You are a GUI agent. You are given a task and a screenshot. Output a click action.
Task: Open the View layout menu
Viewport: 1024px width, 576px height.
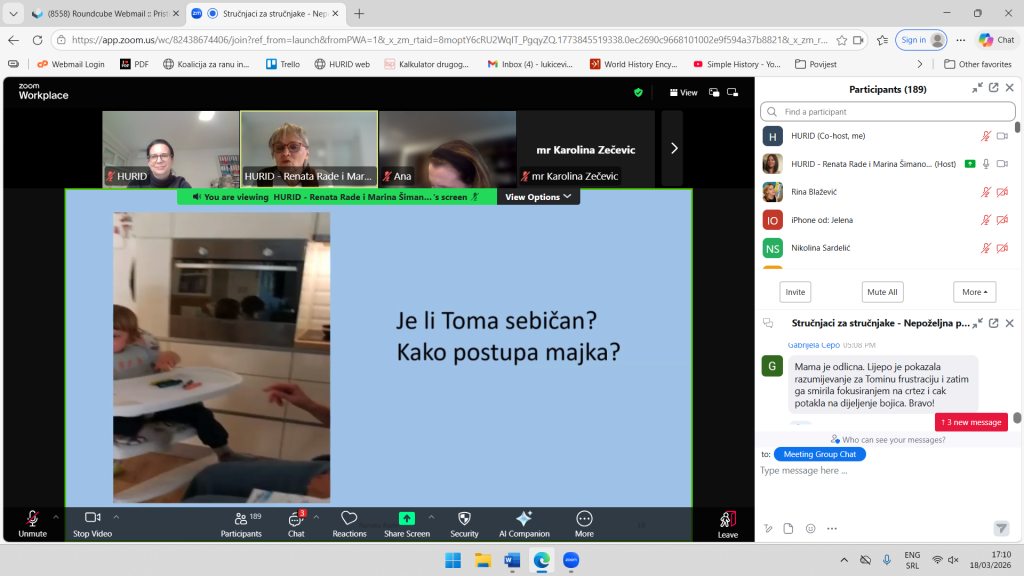684,92
